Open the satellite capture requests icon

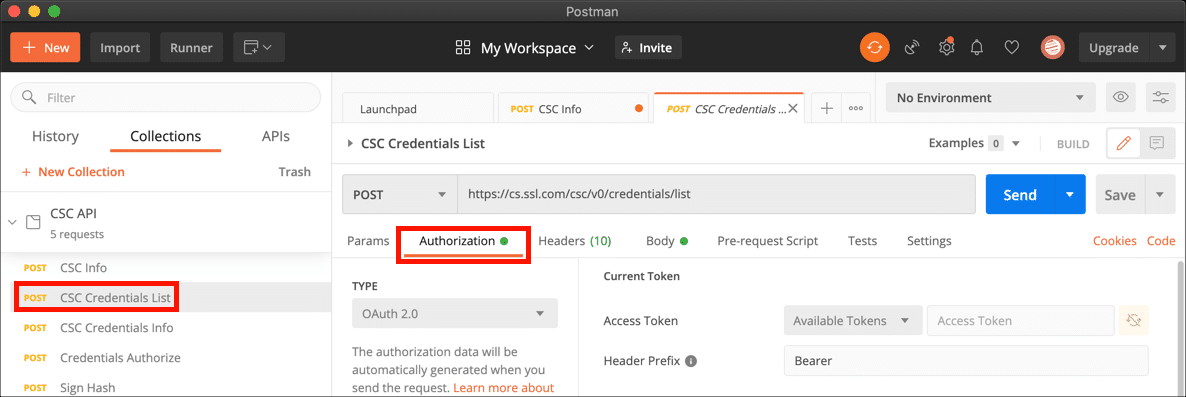913,48
